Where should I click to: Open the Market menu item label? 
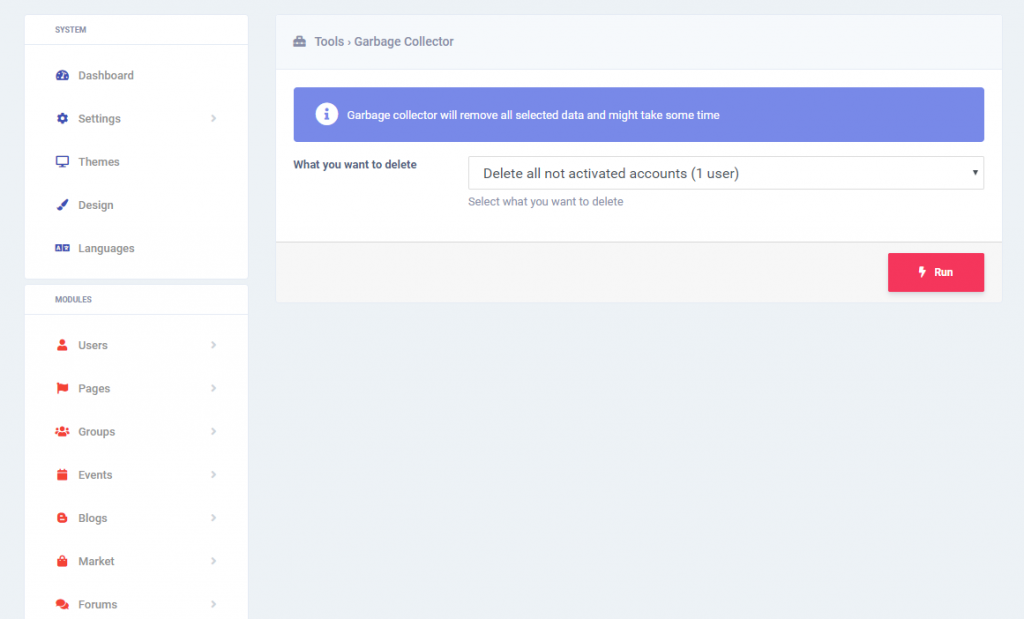96,561
